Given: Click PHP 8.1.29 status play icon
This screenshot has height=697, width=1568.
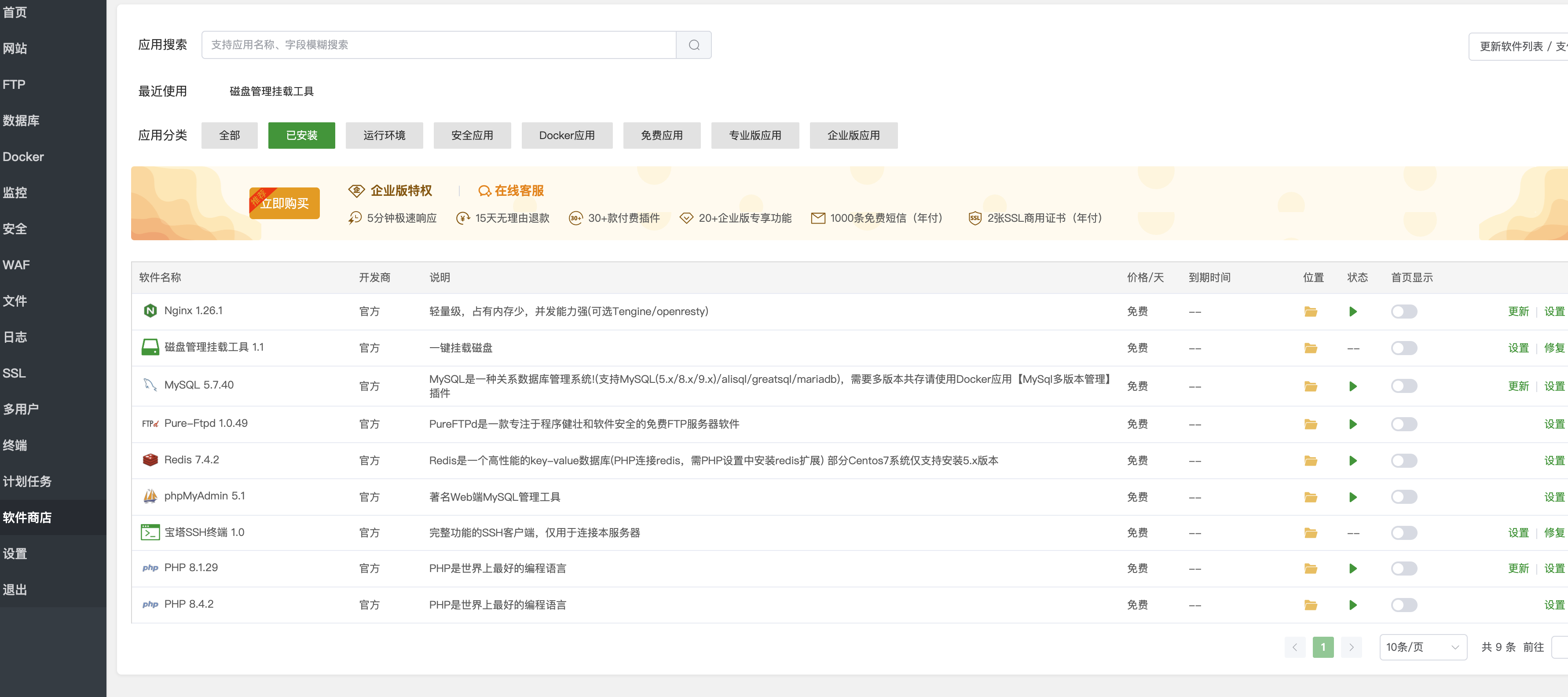Looking at the screenshot, I should [1352, 569].
